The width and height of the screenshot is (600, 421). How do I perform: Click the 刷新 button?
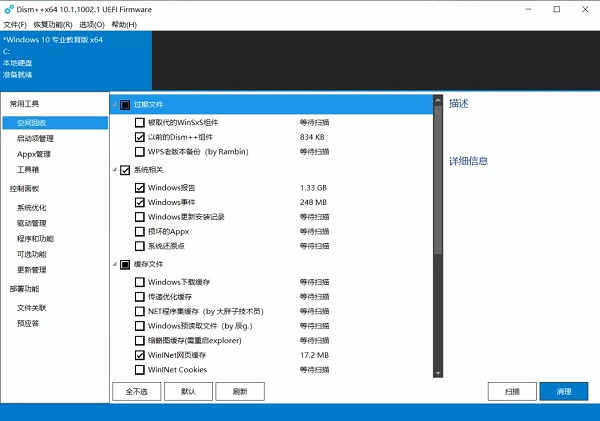click(x=240, y=391)
